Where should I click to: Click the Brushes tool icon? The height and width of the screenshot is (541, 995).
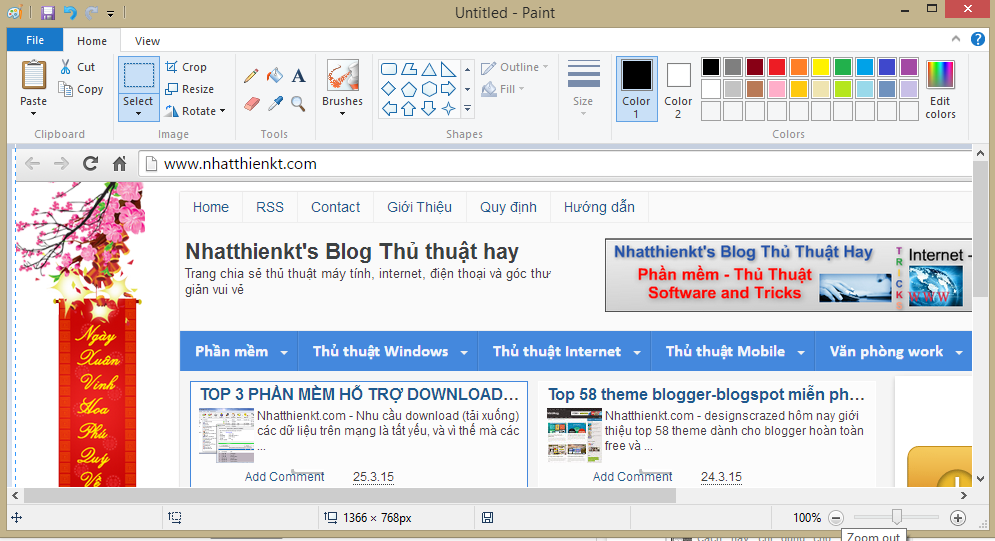coord(343,75)
